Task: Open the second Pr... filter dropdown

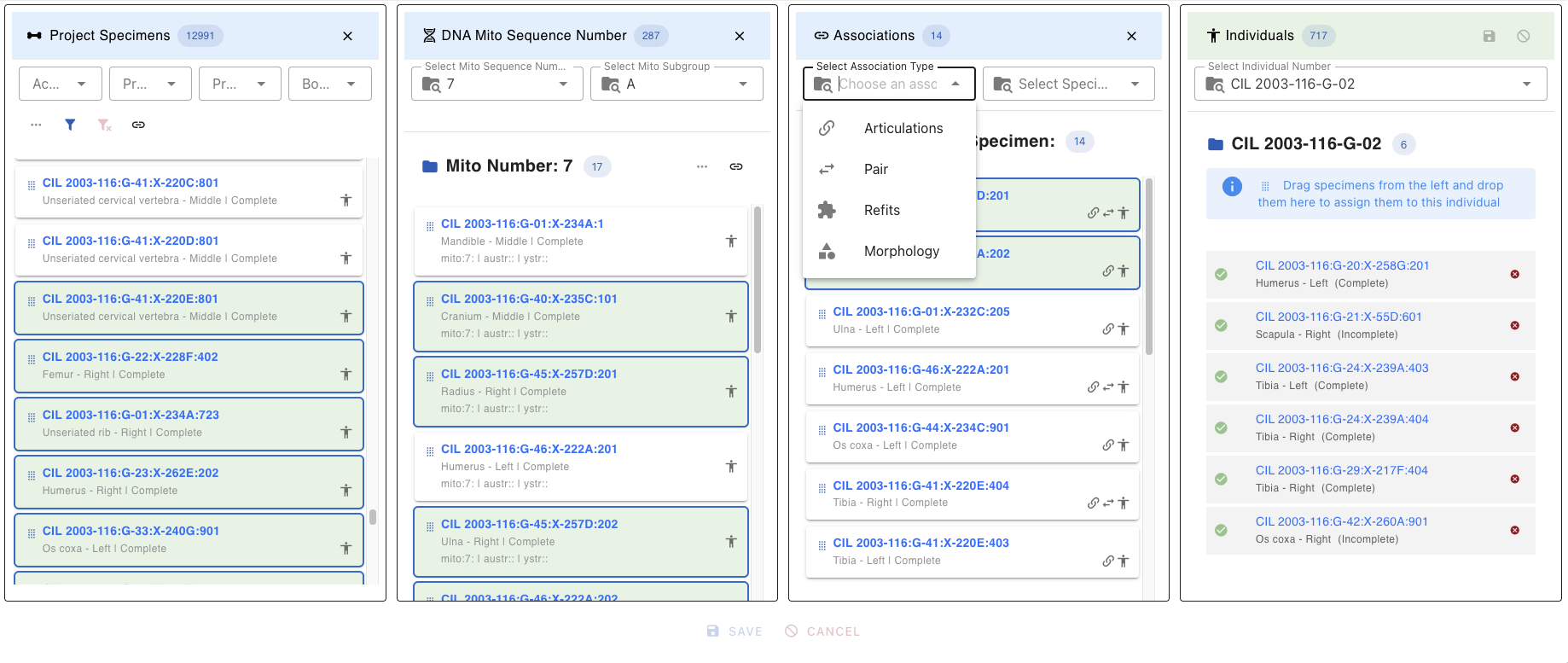Action: (x=240, y=84)
